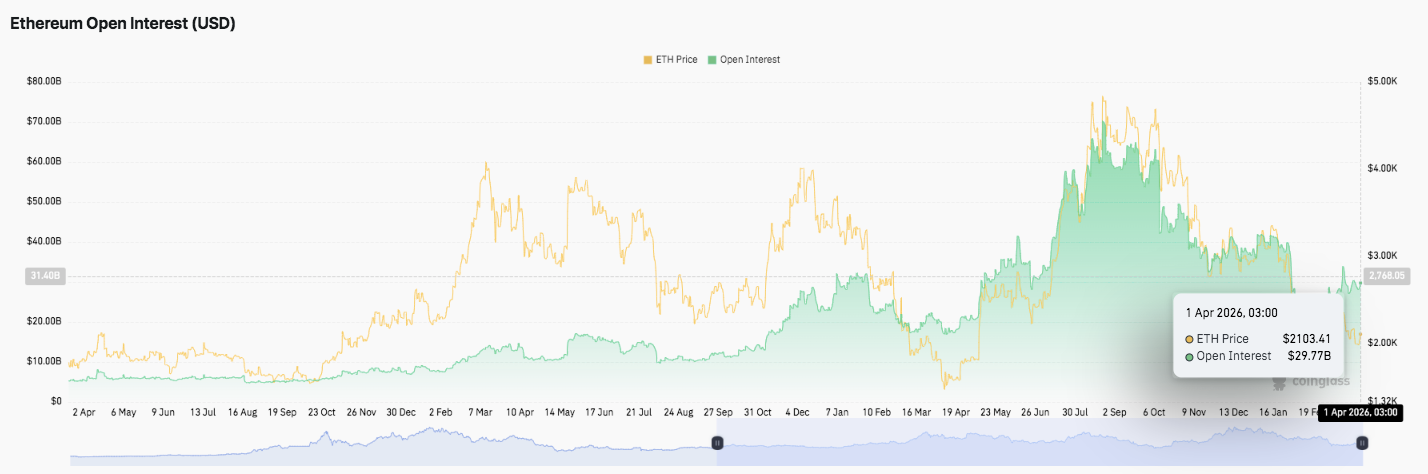This screenshot has width=1428, height=474.
Task: Click the $5.00K price axis label
Action: (x=1384, y=81)
